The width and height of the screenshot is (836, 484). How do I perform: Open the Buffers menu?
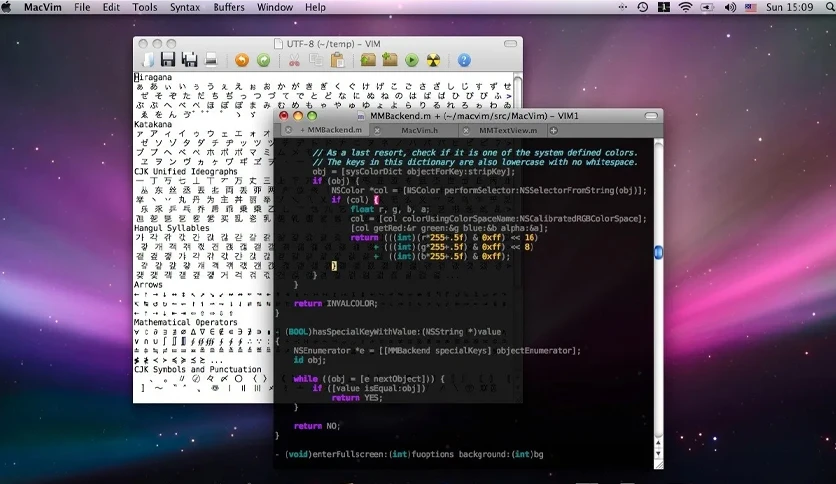[229, 7]
